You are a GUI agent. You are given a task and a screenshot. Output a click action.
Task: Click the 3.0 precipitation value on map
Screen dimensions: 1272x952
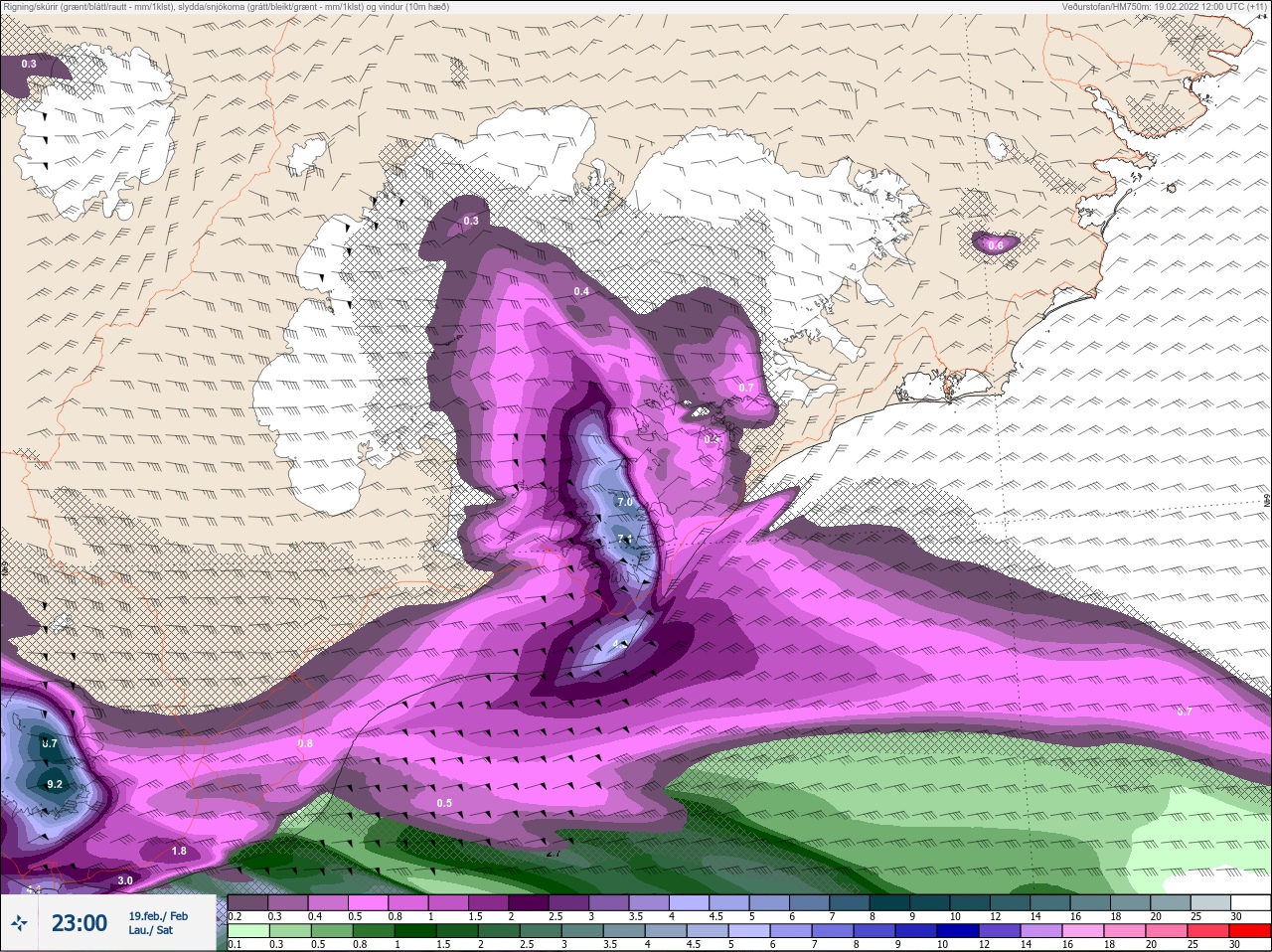coord(125,880)
